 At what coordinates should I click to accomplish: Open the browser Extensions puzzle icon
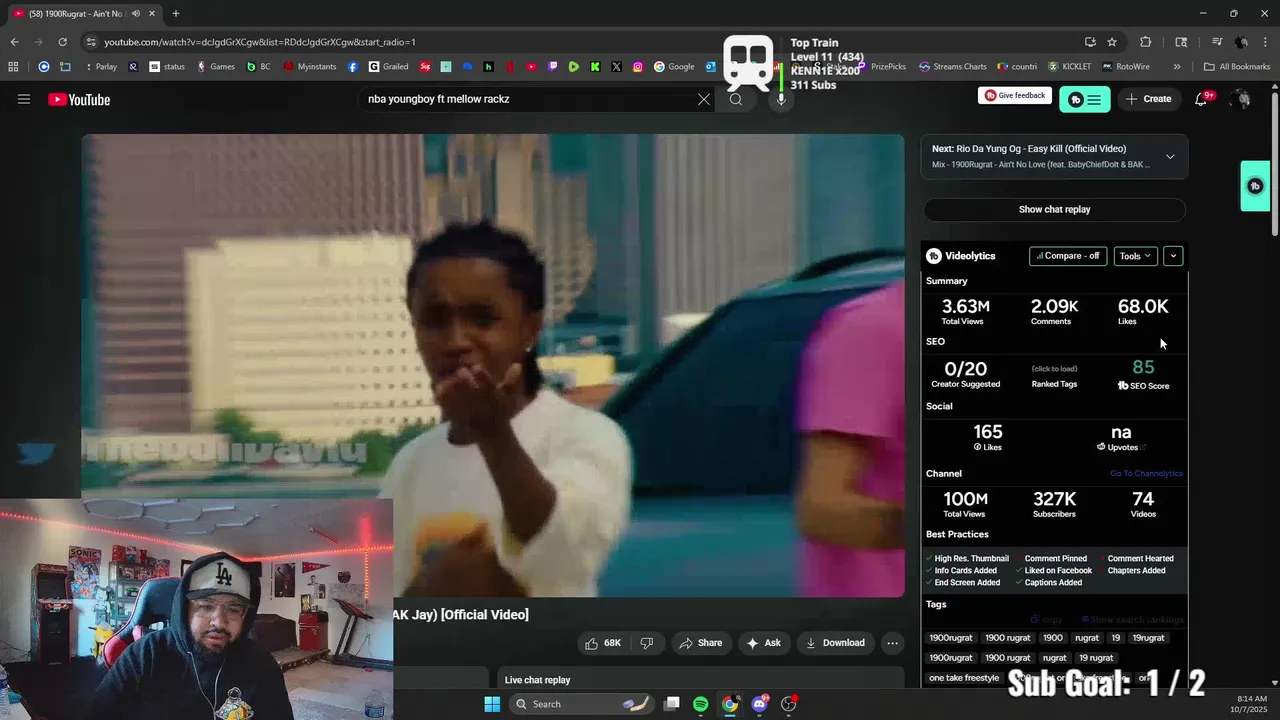pyautogui.click(x=1146, y=42)
